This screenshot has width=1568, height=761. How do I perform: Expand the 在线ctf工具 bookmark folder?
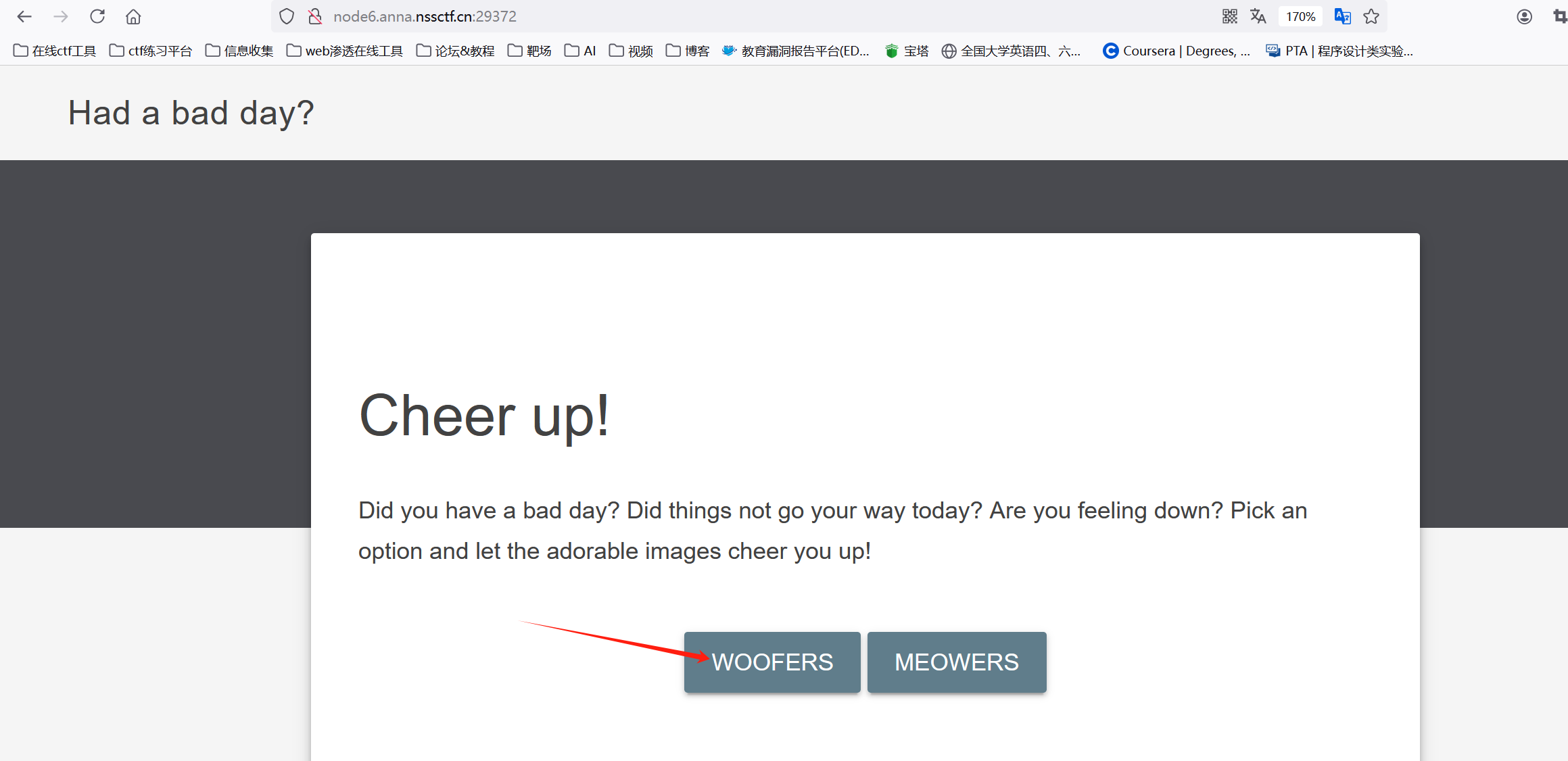(x=55, y=51)
